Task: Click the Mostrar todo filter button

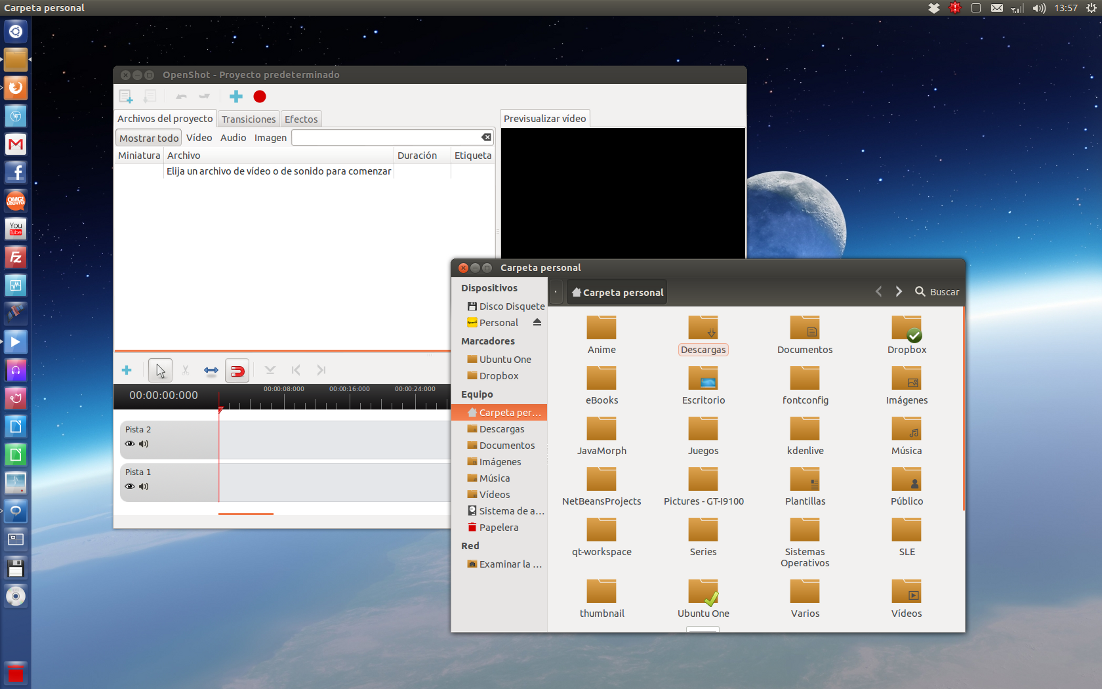Action: (x=149, y=138)
